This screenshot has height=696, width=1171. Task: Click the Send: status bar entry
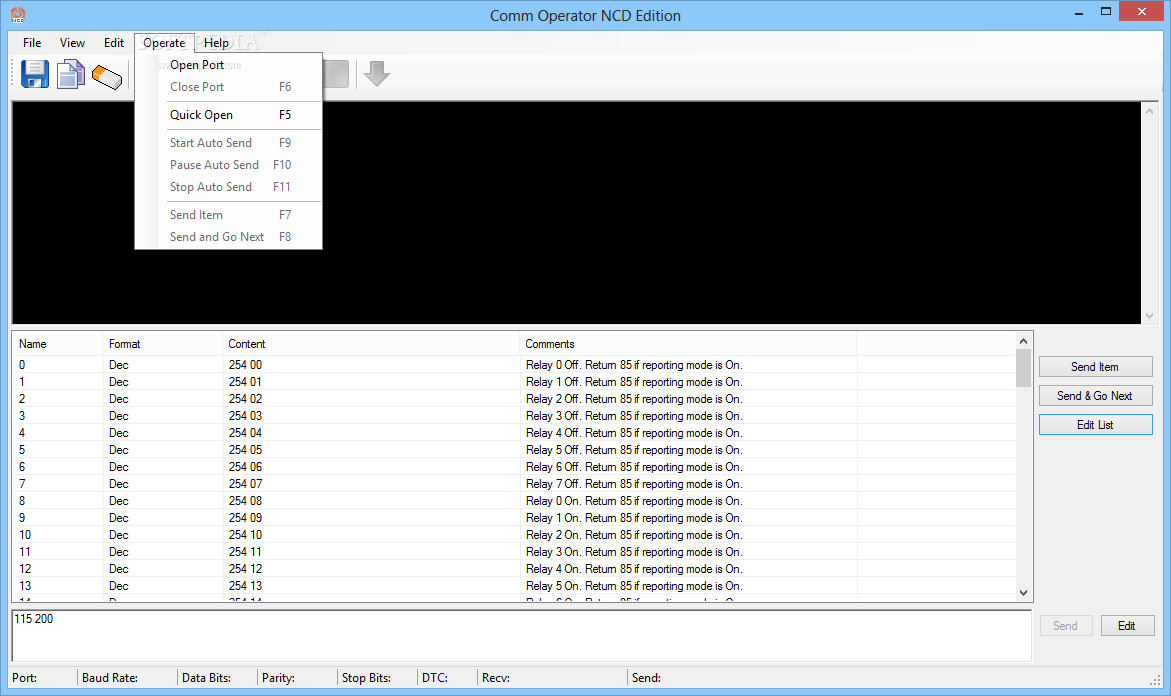[x=647, y=678]
